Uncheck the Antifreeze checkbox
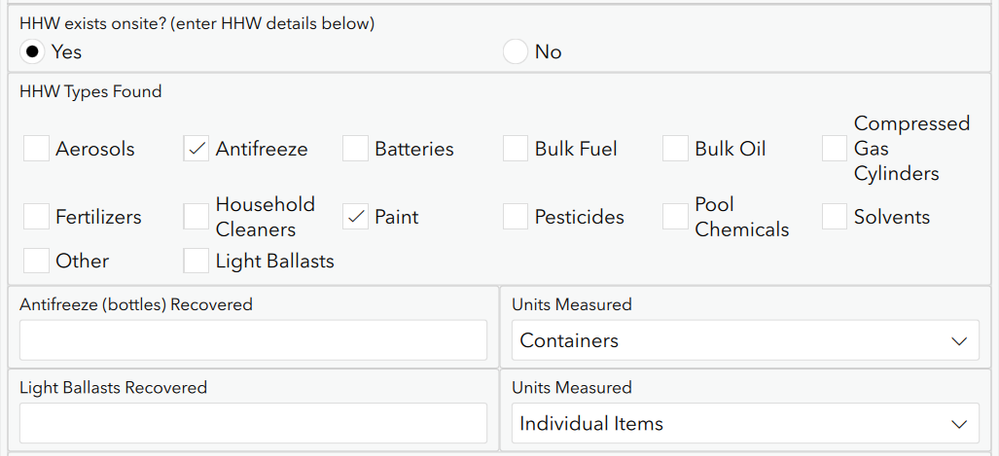 point(197,149)
